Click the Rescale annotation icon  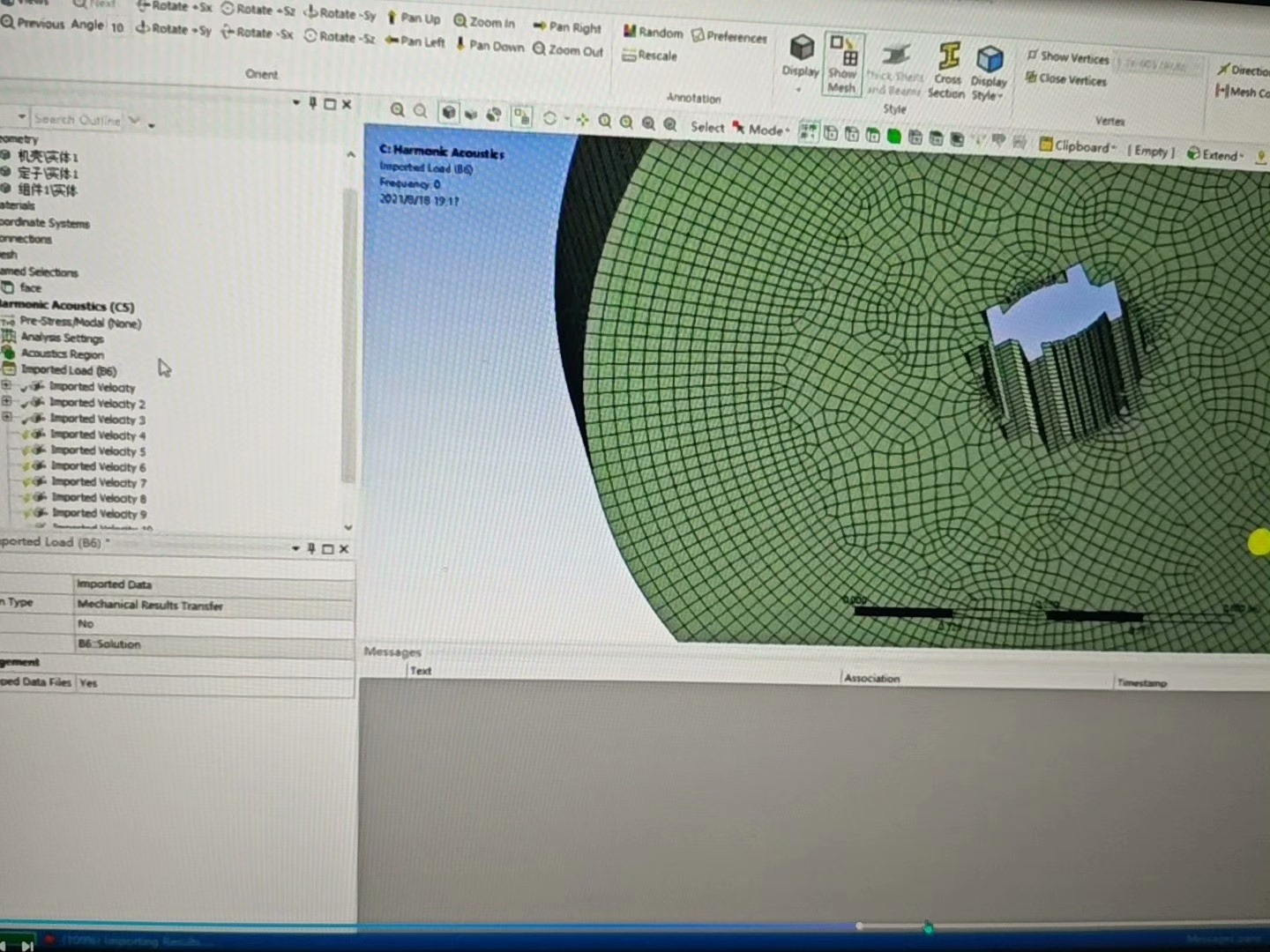click(x=650, y=56)
